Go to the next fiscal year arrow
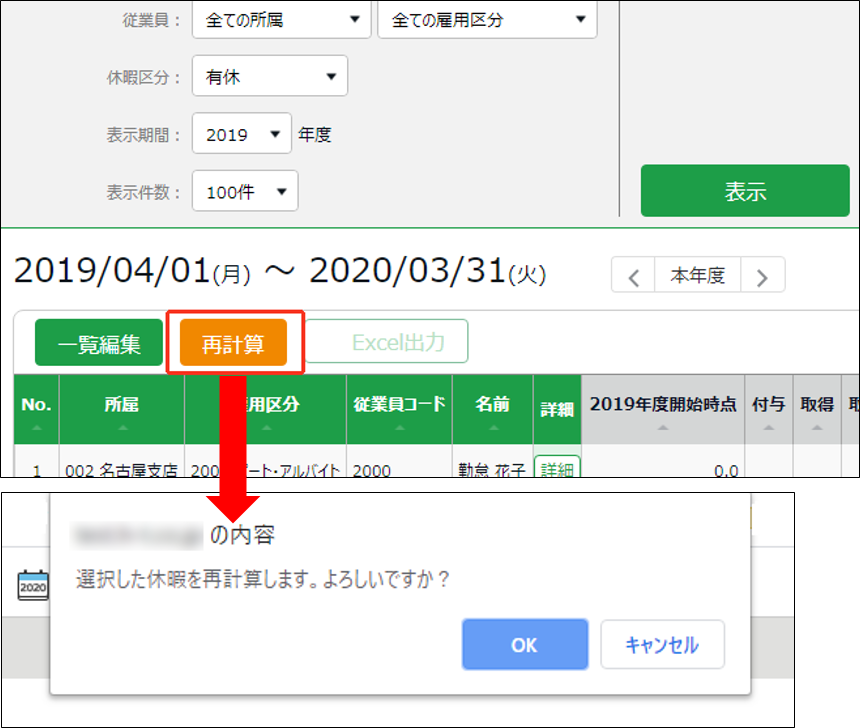The width and height of the screenshot is (860, 728). coord(762,276)
